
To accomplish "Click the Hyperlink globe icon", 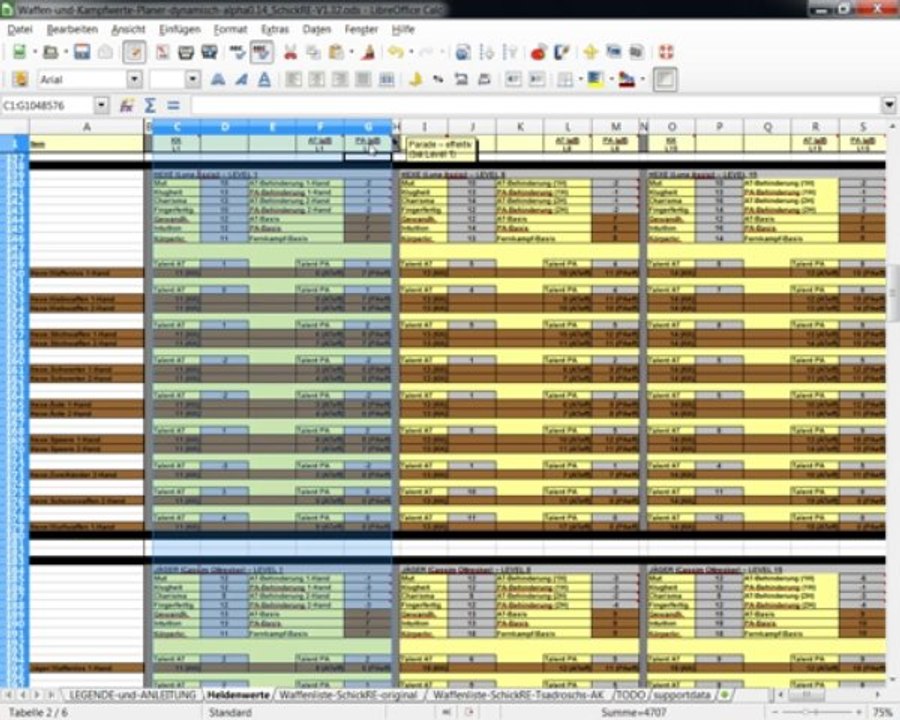I will click(463, 52).
